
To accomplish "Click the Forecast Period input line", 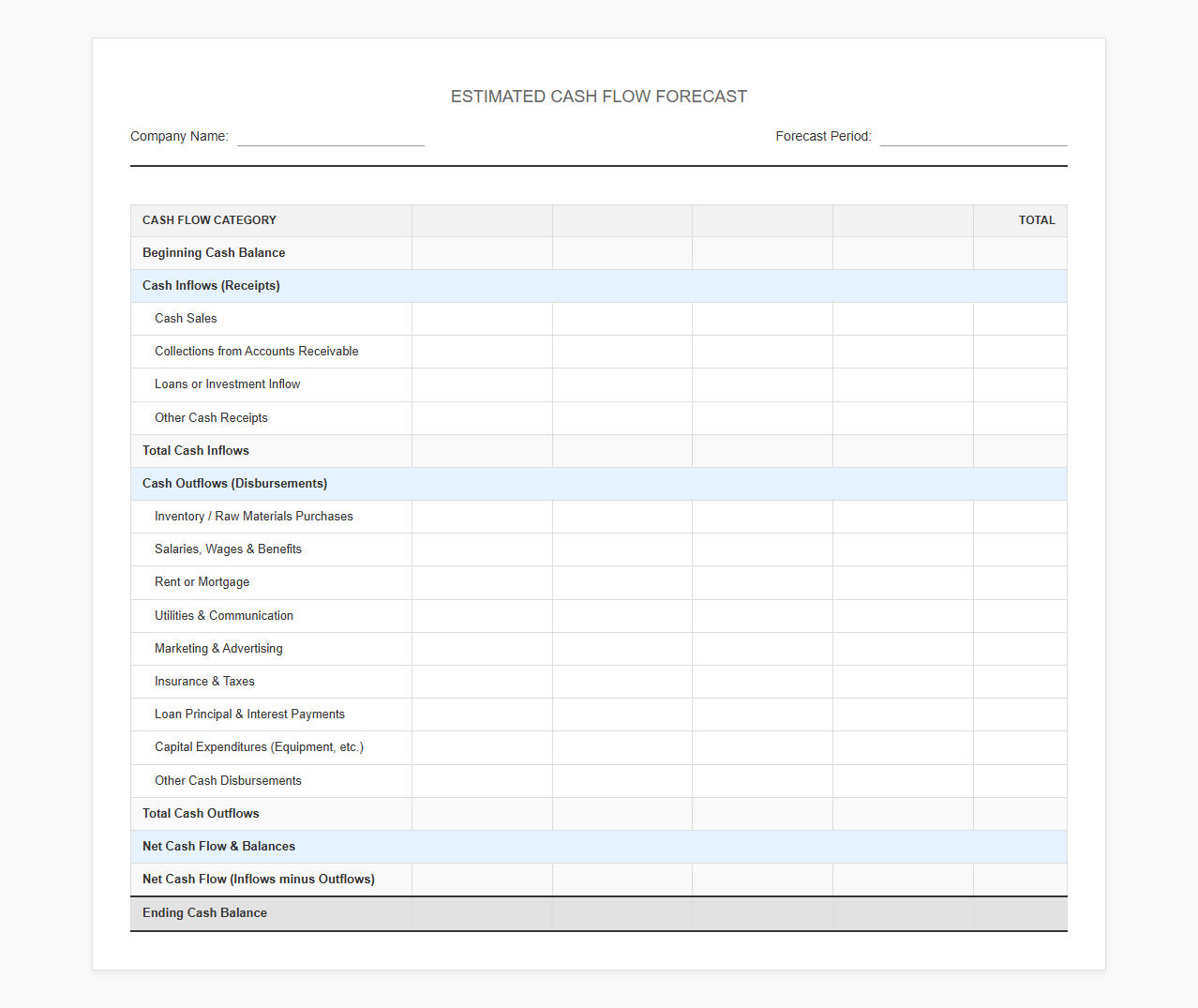I will 974,137.
